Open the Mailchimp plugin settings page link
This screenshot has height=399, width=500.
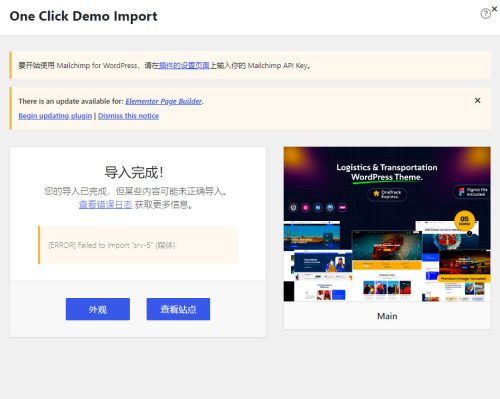click(x=184, y=65)
